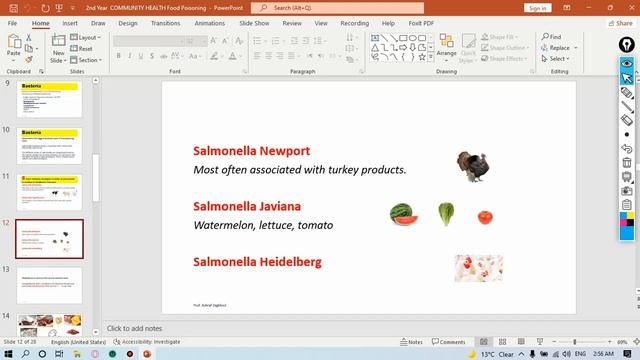This screenshot has width=640, height=360.
Task: Click the camera snapshot icon on overlay toolbar
Action: (x=627, y=191)
